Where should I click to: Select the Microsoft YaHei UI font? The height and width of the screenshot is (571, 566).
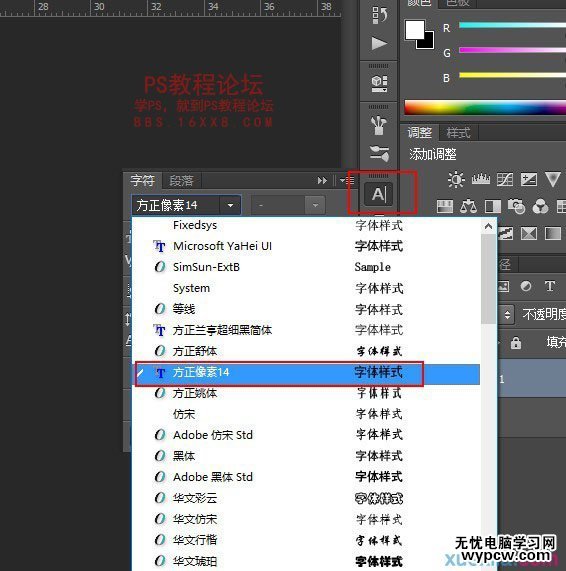pyautogui.click(x=306, y=246)
